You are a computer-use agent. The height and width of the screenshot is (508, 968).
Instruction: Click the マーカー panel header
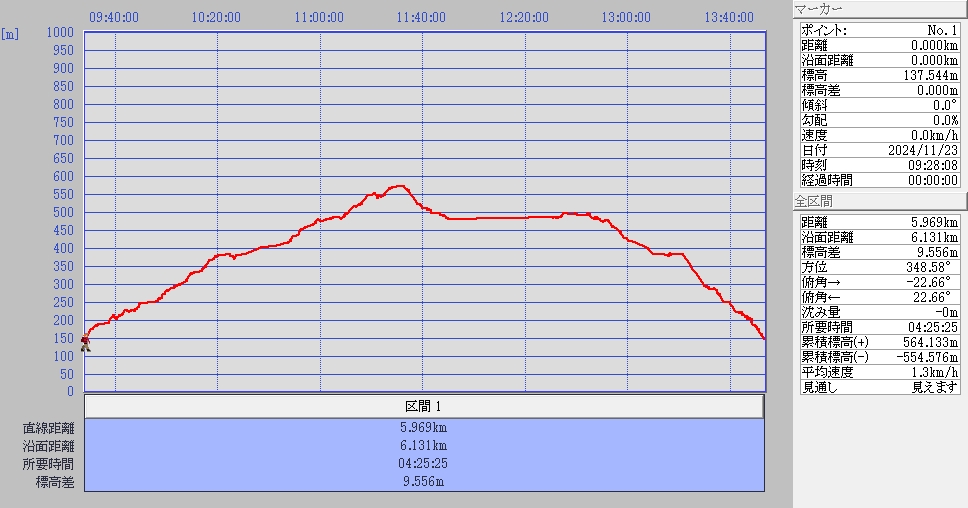[x=880, y=10]
